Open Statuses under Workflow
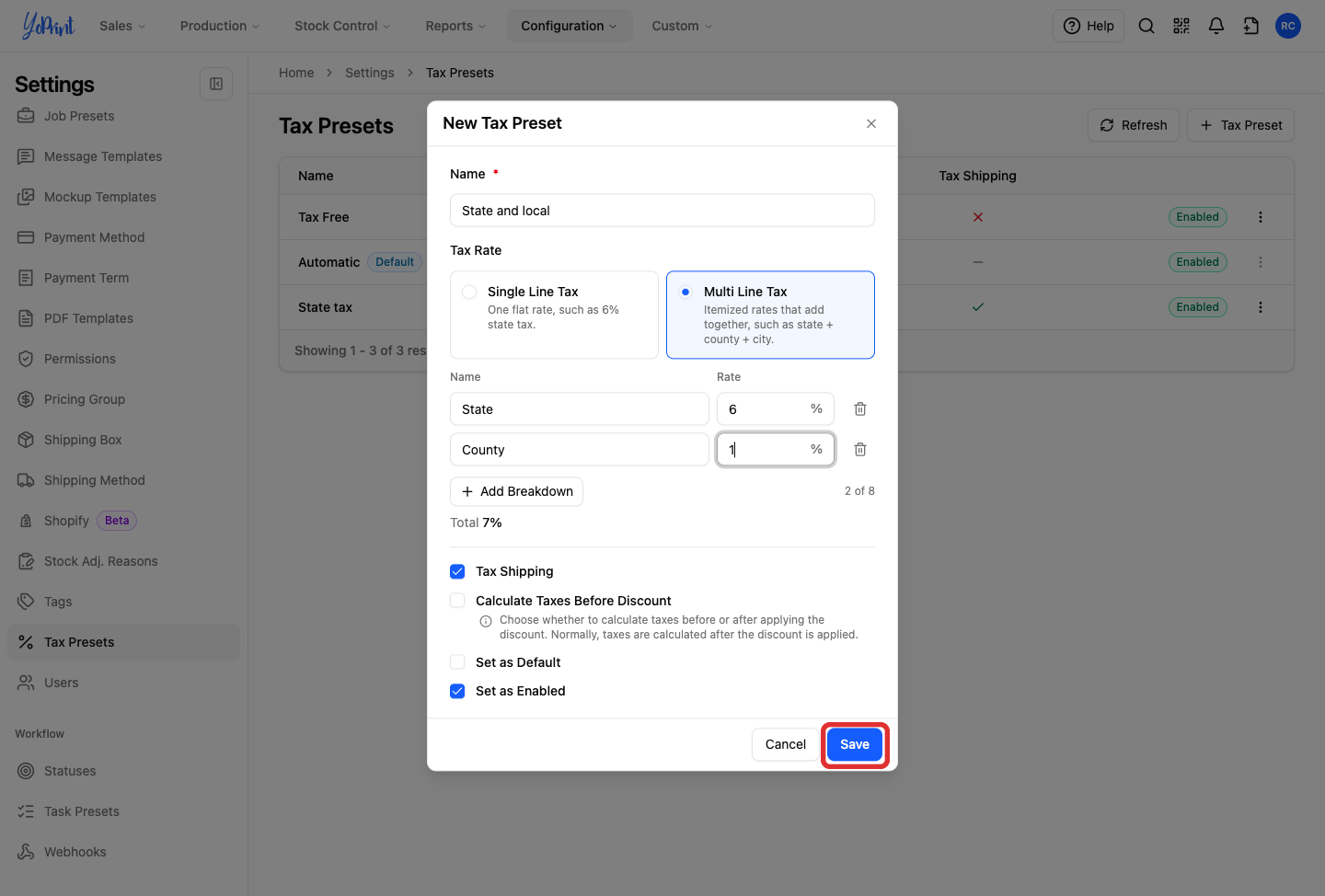The image size is (1325, 896). click(x=123, y=771)
